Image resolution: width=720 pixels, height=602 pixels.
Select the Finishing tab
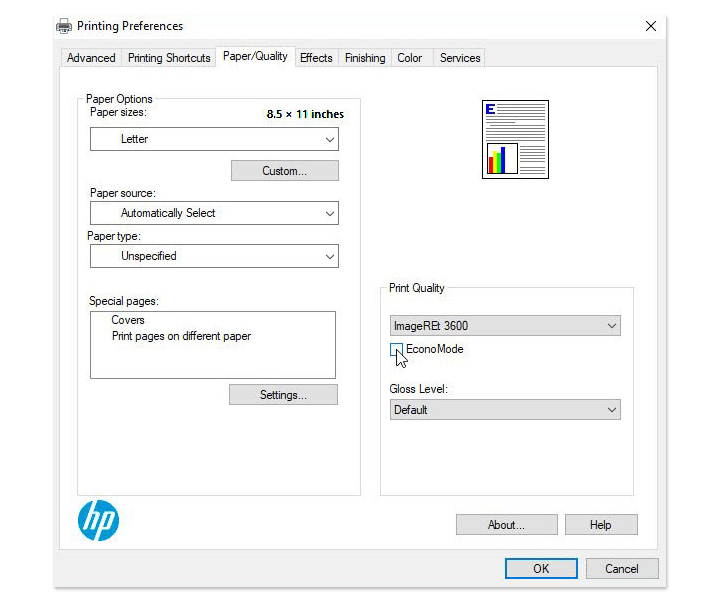pyautogui.click(x=365, y=58)
